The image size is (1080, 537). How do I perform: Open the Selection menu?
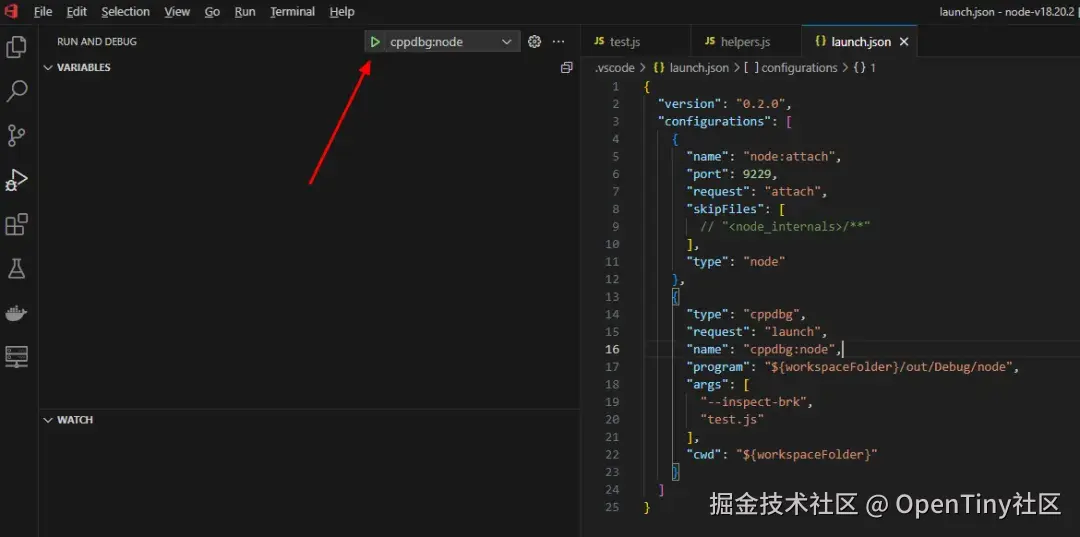pos(125,12)
